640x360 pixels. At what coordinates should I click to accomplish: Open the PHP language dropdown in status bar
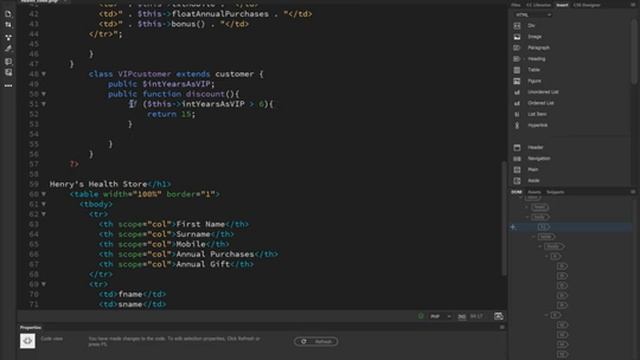pos(440,316)
